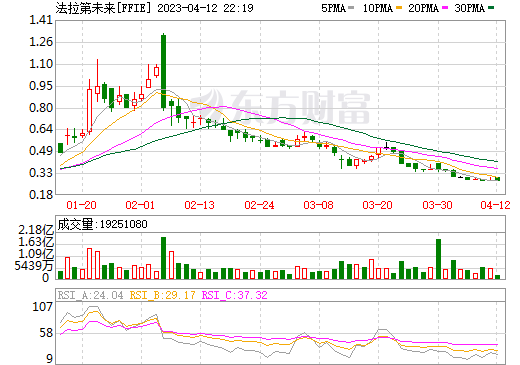520x365 pixels.
Task: Click the 法拉第未来[FFIE] chart title
Action: tap(103, 8)
